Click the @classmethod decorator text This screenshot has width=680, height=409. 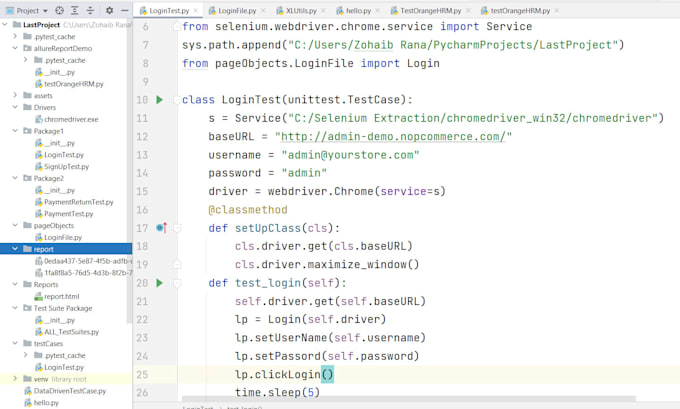pyautogui.click(x=248, y=209)
